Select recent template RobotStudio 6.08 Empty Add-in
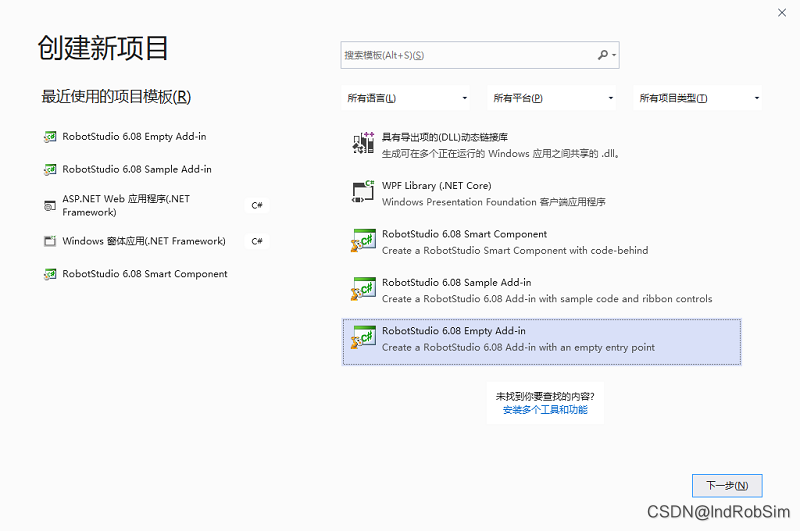 pyautogui.click(x=134, y=137)
